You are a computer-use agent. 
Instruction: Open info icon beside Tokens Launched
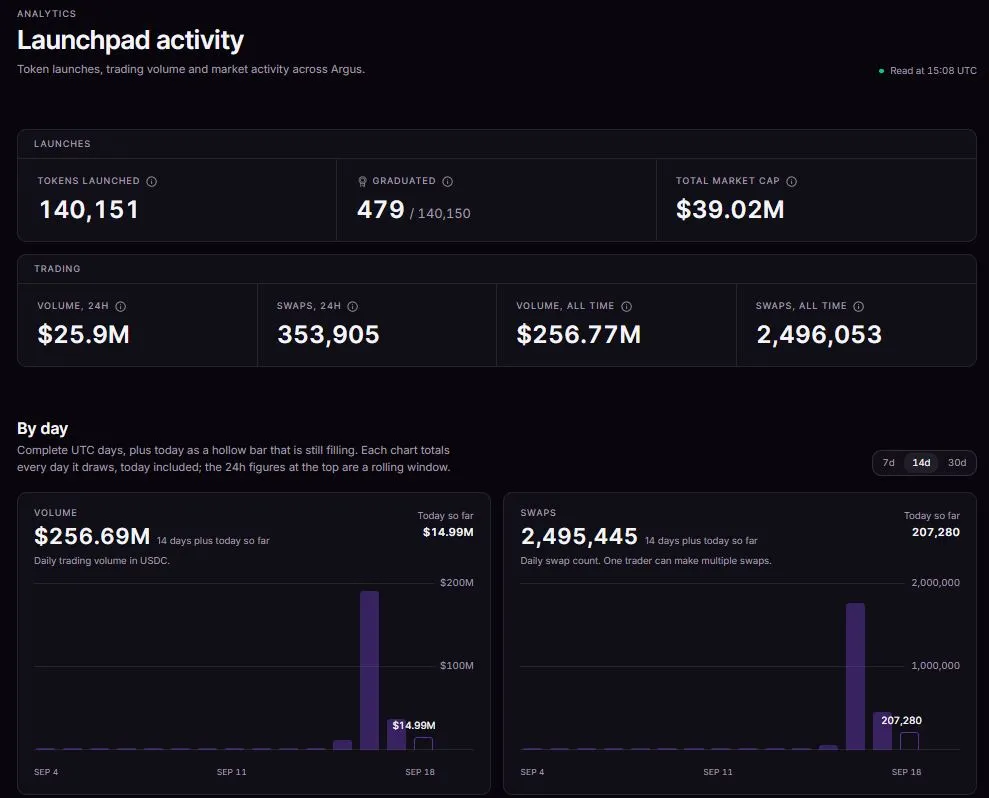tap(151, 181)
